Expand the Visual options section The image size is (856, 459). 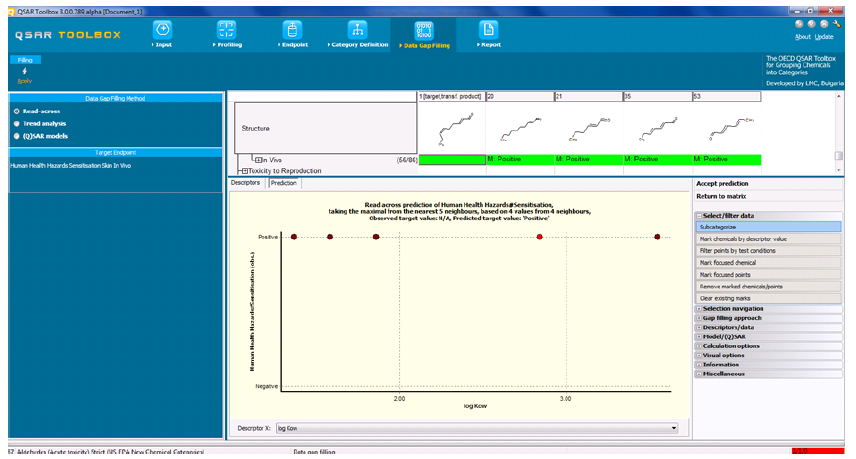click(699, 355)
